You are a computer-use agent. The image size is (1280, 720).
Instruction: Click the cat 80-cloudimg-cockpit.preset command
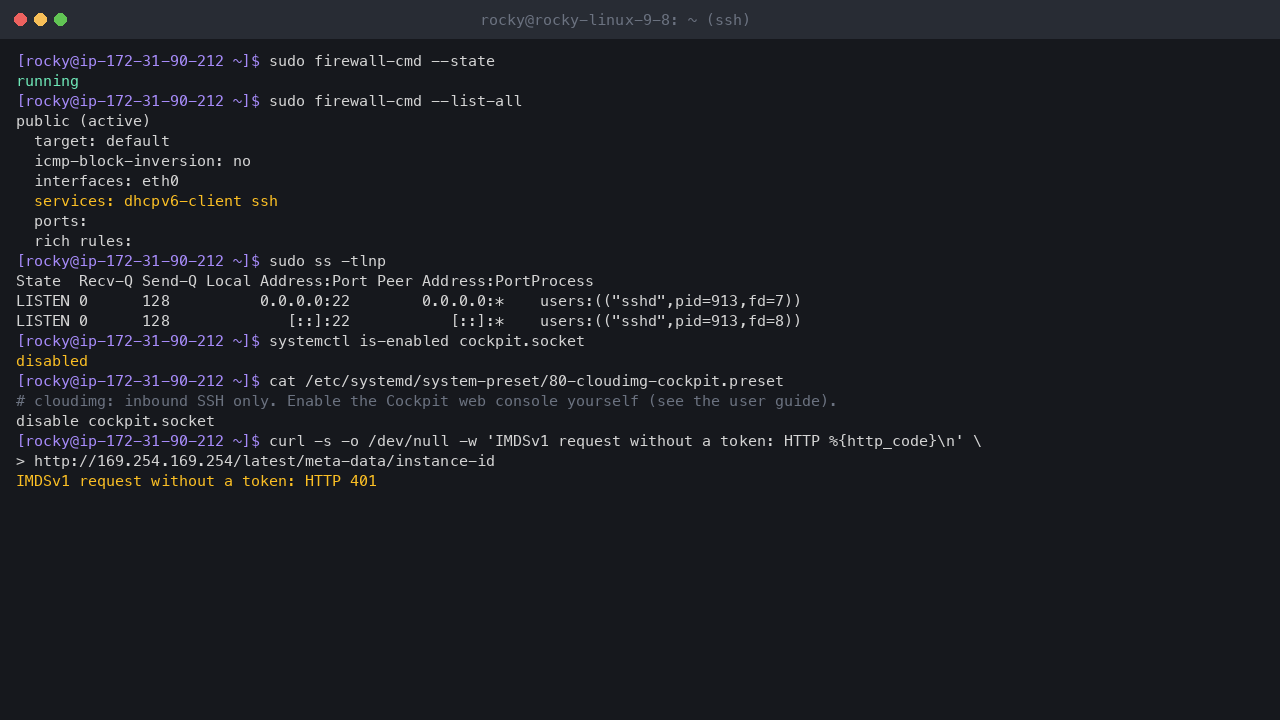click(526, 381)
